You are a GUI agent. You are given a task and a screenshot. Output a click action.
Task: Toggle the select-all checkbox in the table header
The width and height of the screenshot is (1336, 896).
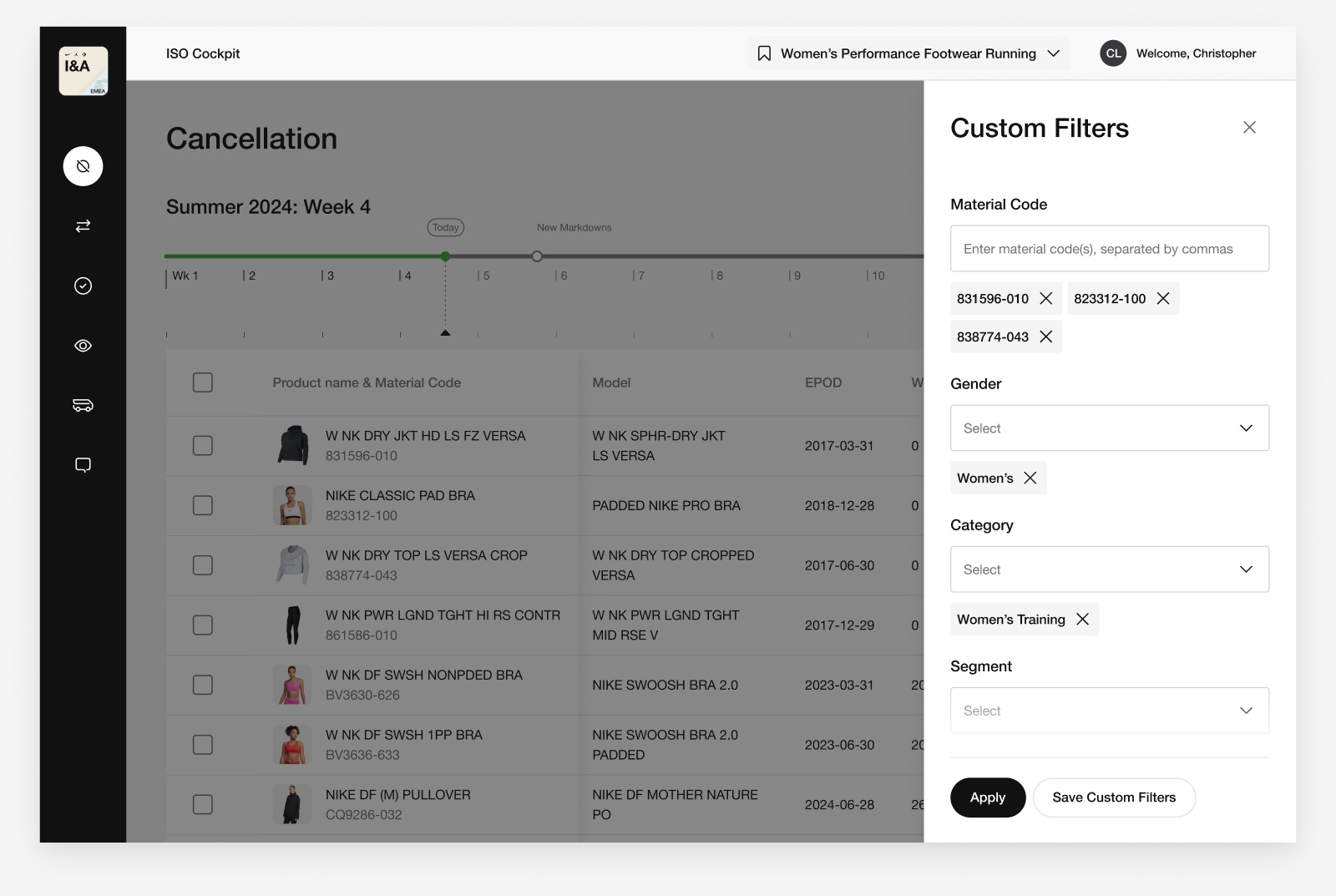click(x=203, y=382)
